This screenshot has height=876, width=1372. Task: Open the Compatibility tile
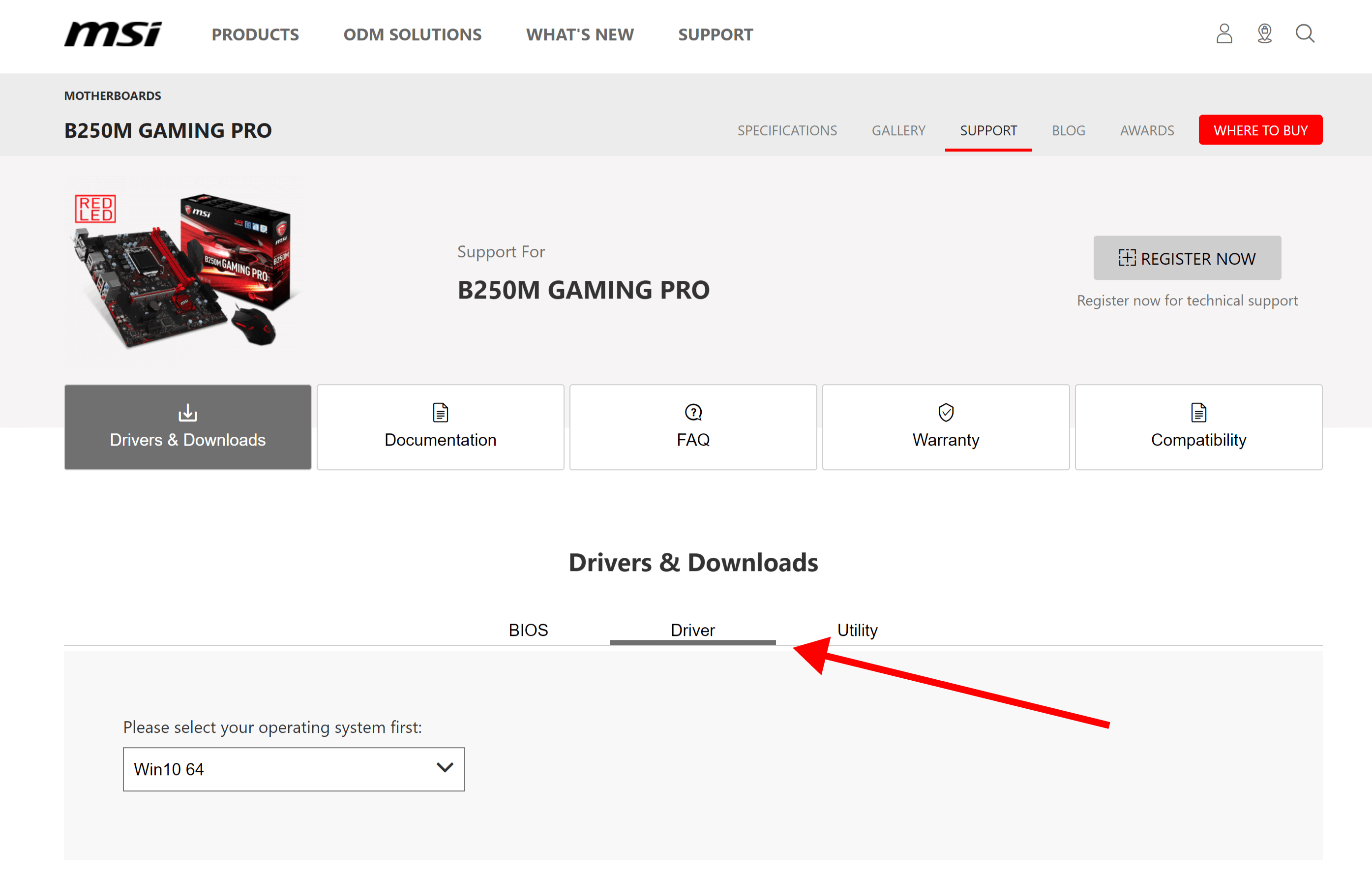[1198, 427]
